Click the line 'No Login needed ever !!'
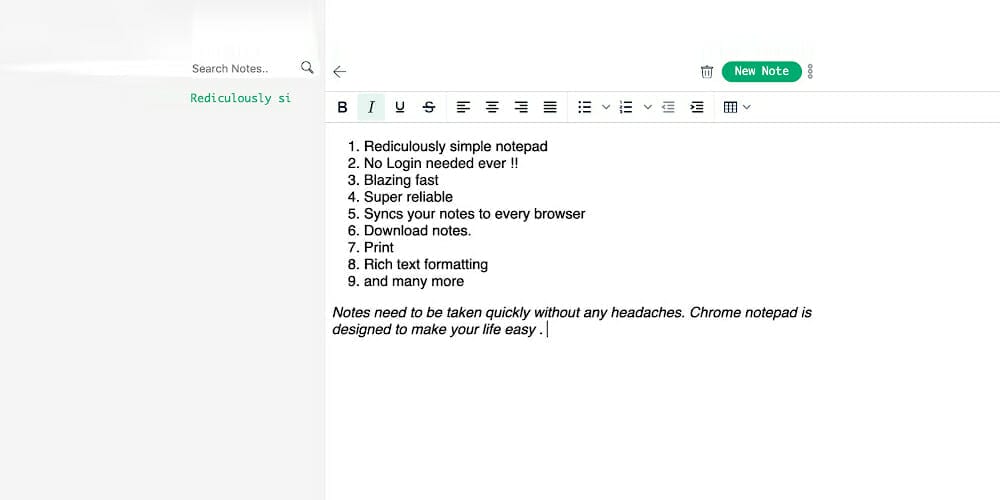The height and width of the screenshot is (500, 1000). click(x=441, y=163)
